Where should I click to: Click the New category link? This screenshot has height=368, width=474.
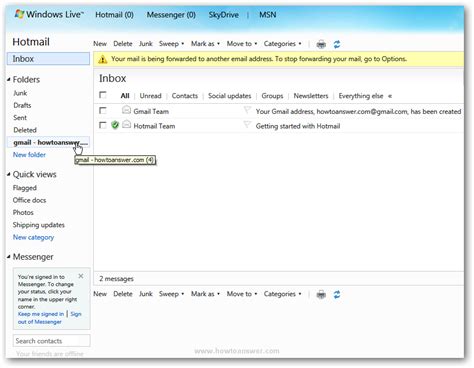[x=33, y=237]
